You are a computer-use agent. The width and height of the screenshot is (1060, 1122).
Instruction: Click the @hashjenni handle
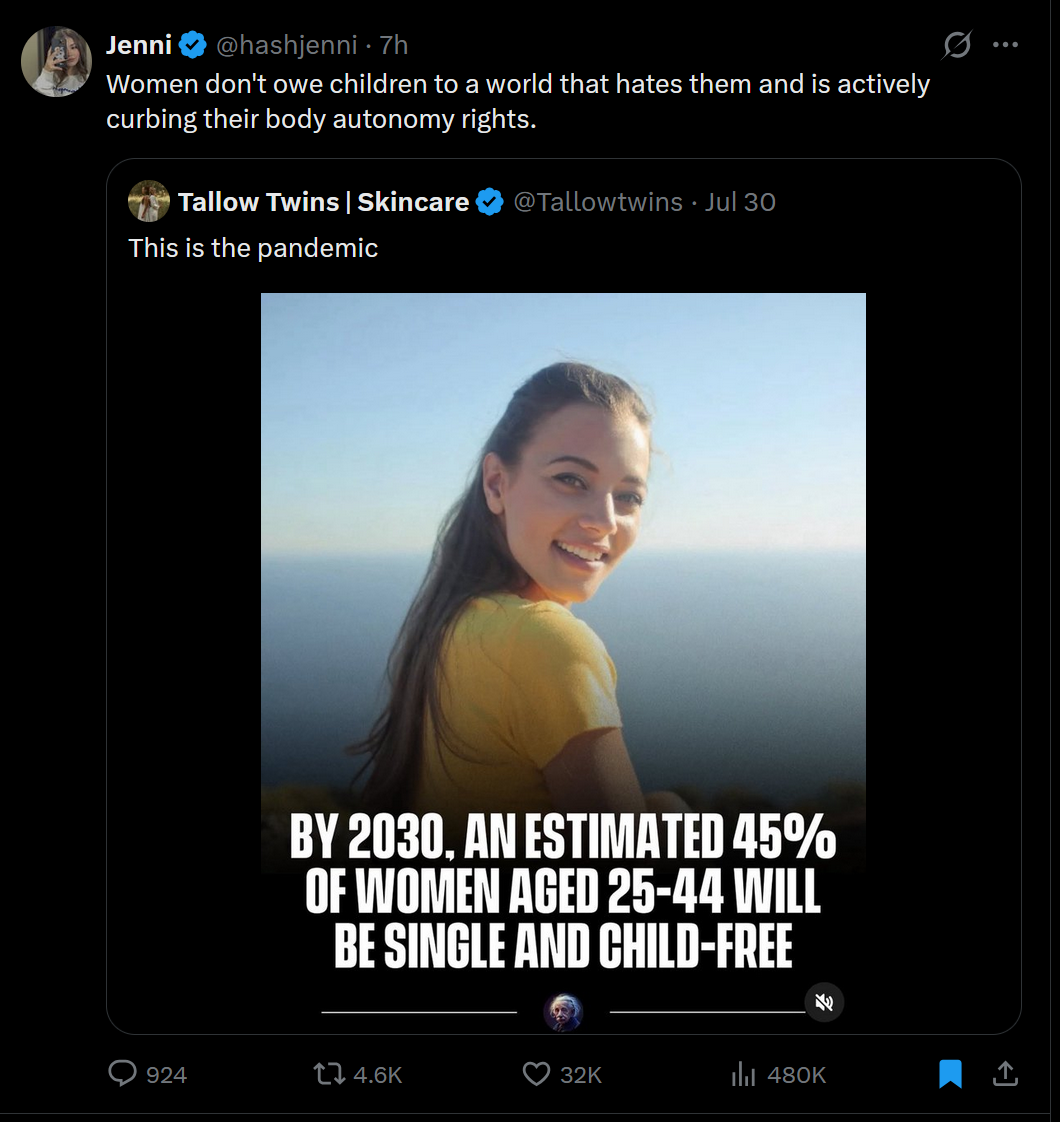(287, 45)
